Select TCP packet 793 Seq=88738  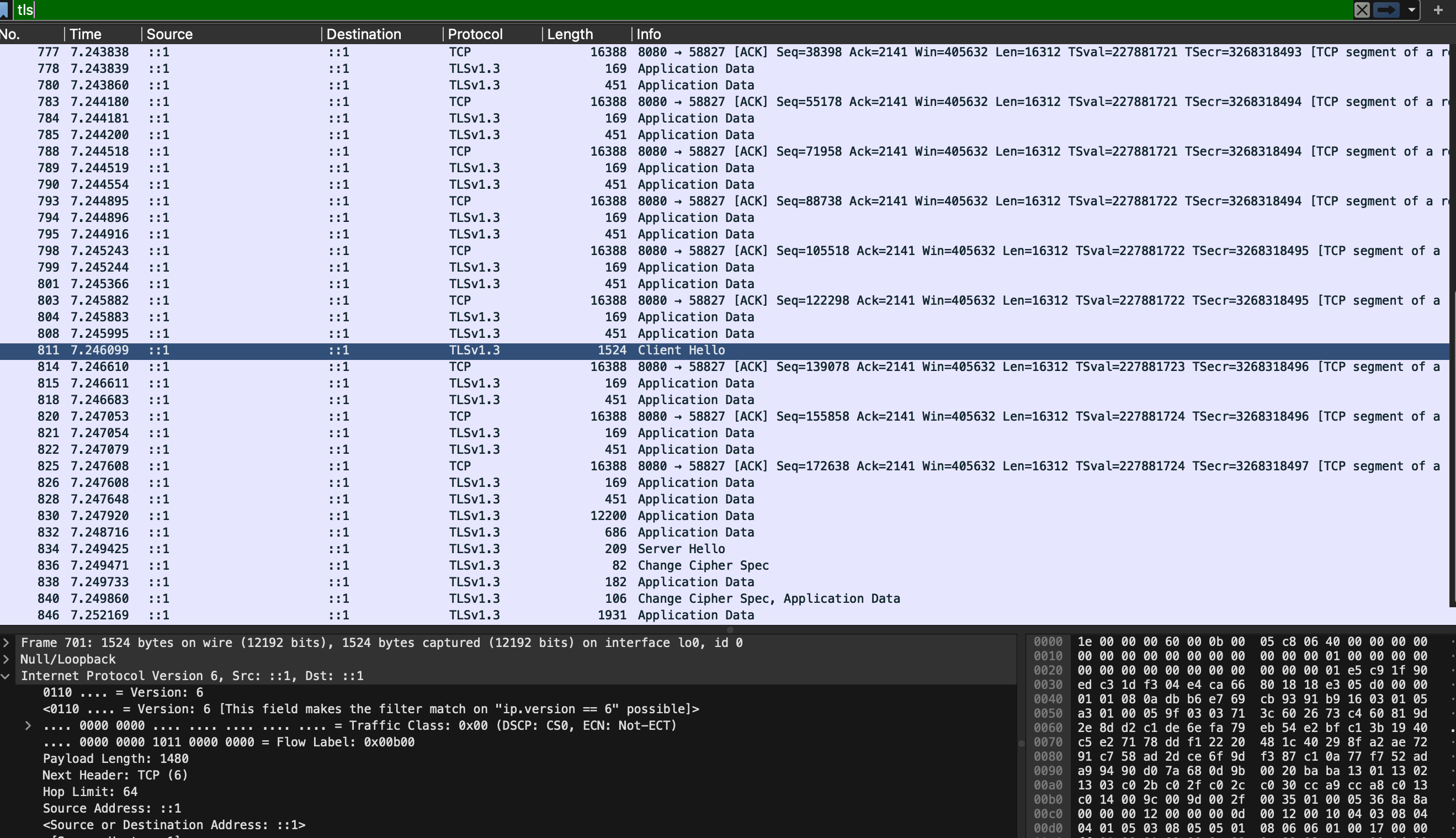(x=725, y=201)
